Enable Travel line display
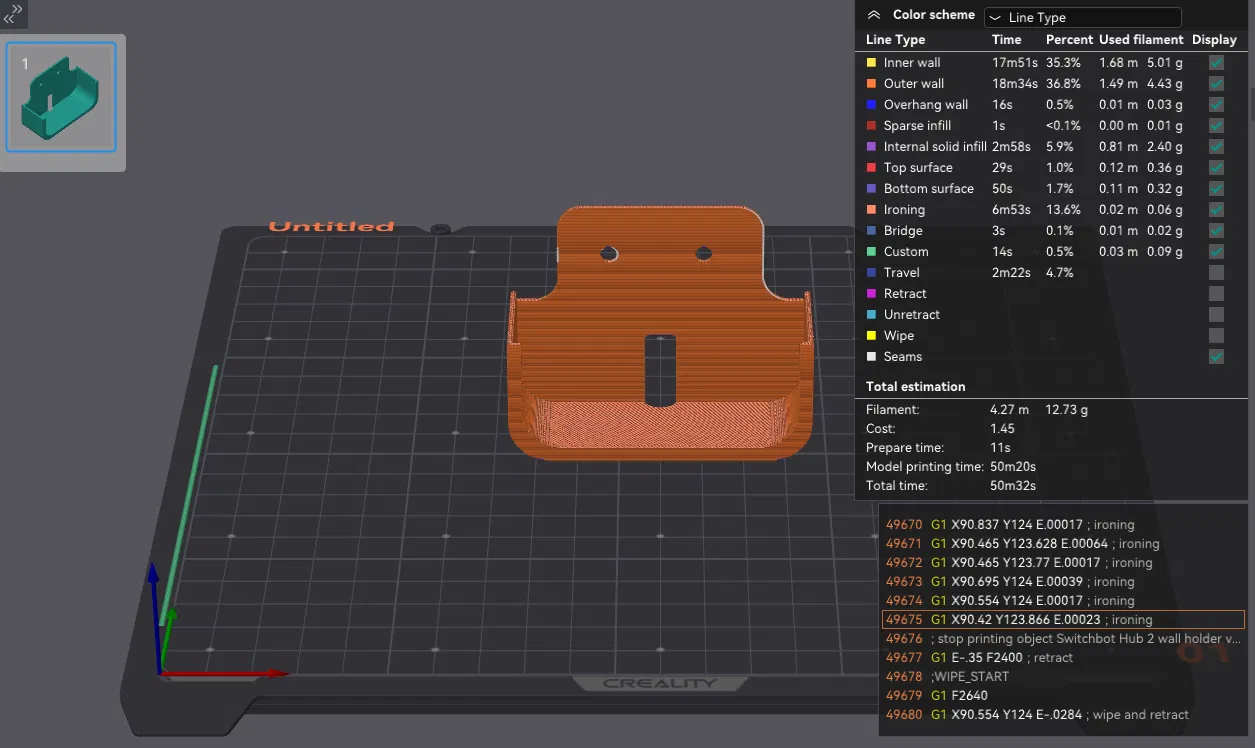Image resolution: width=1255 pixels, height=748 pixels. pos(1216,272)
